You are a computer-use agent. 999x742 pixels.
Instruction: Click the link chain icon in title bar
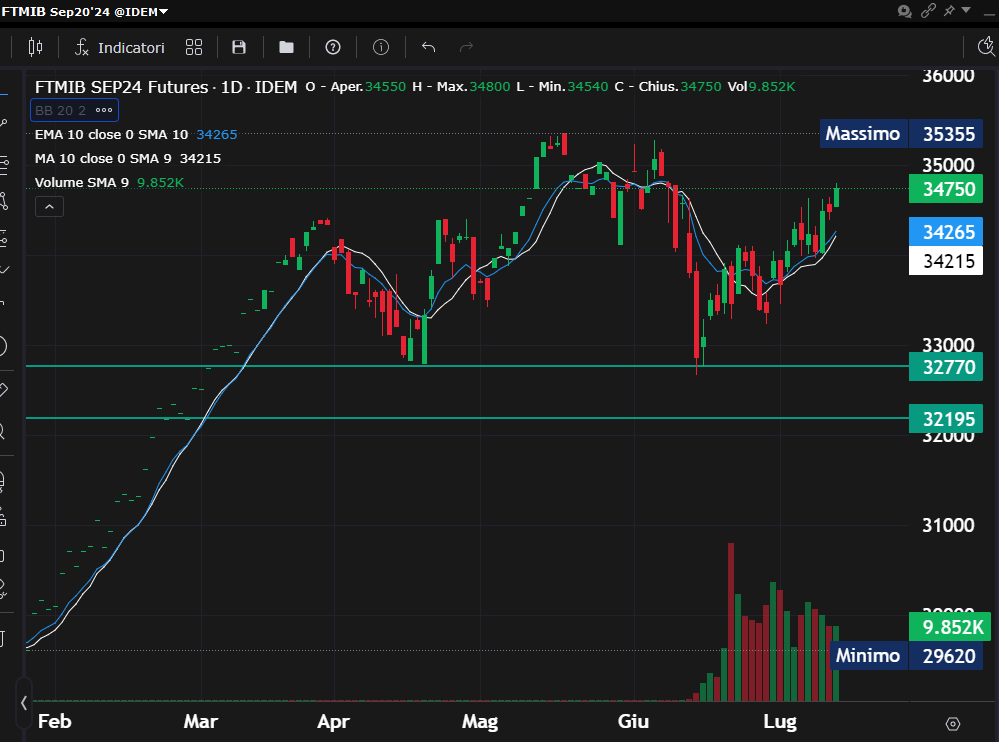coord(928,11)
